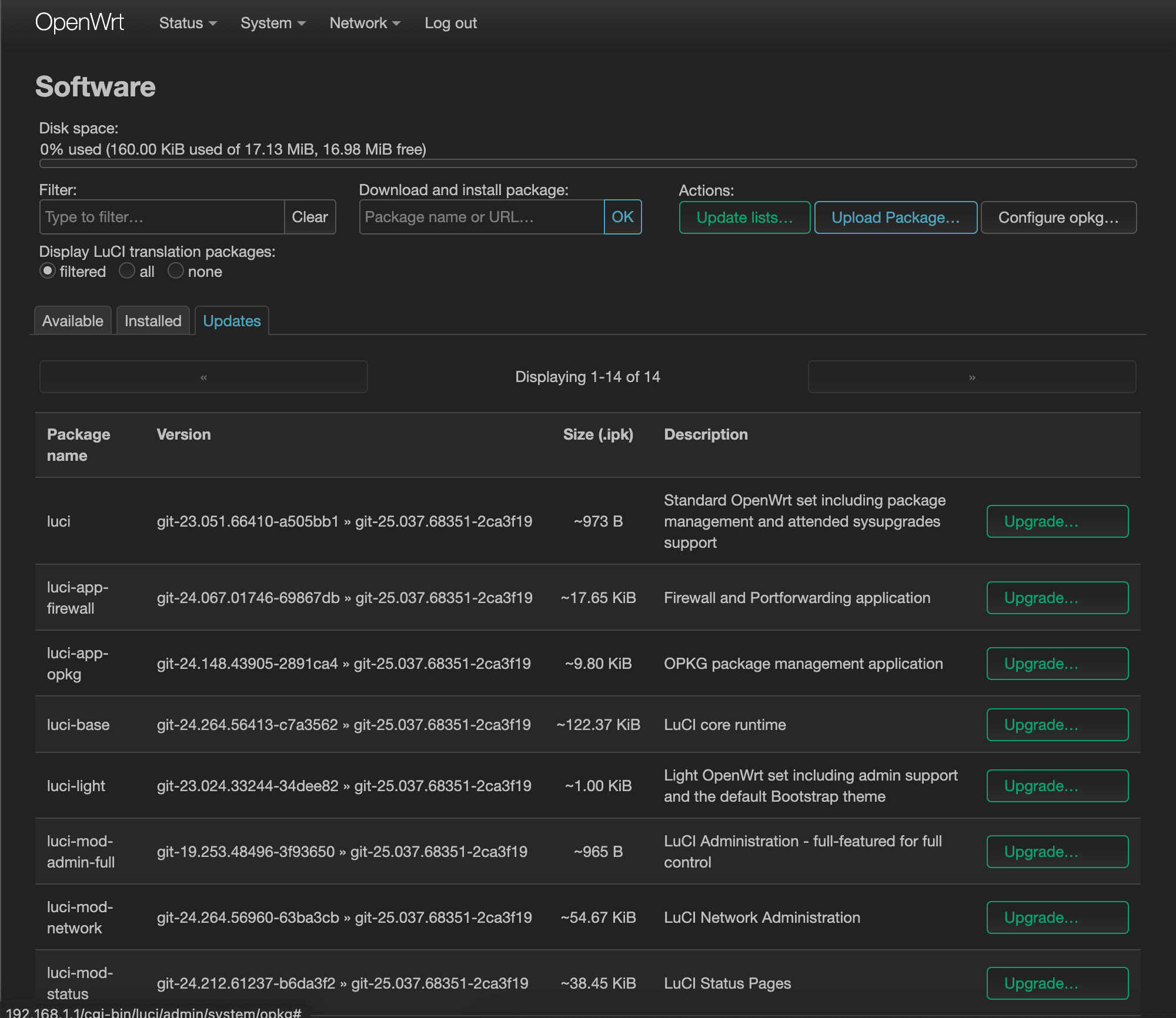Click the OK install button
Image resolution: width=1176 pixels, height=1018 pixels.
point(623,217)
